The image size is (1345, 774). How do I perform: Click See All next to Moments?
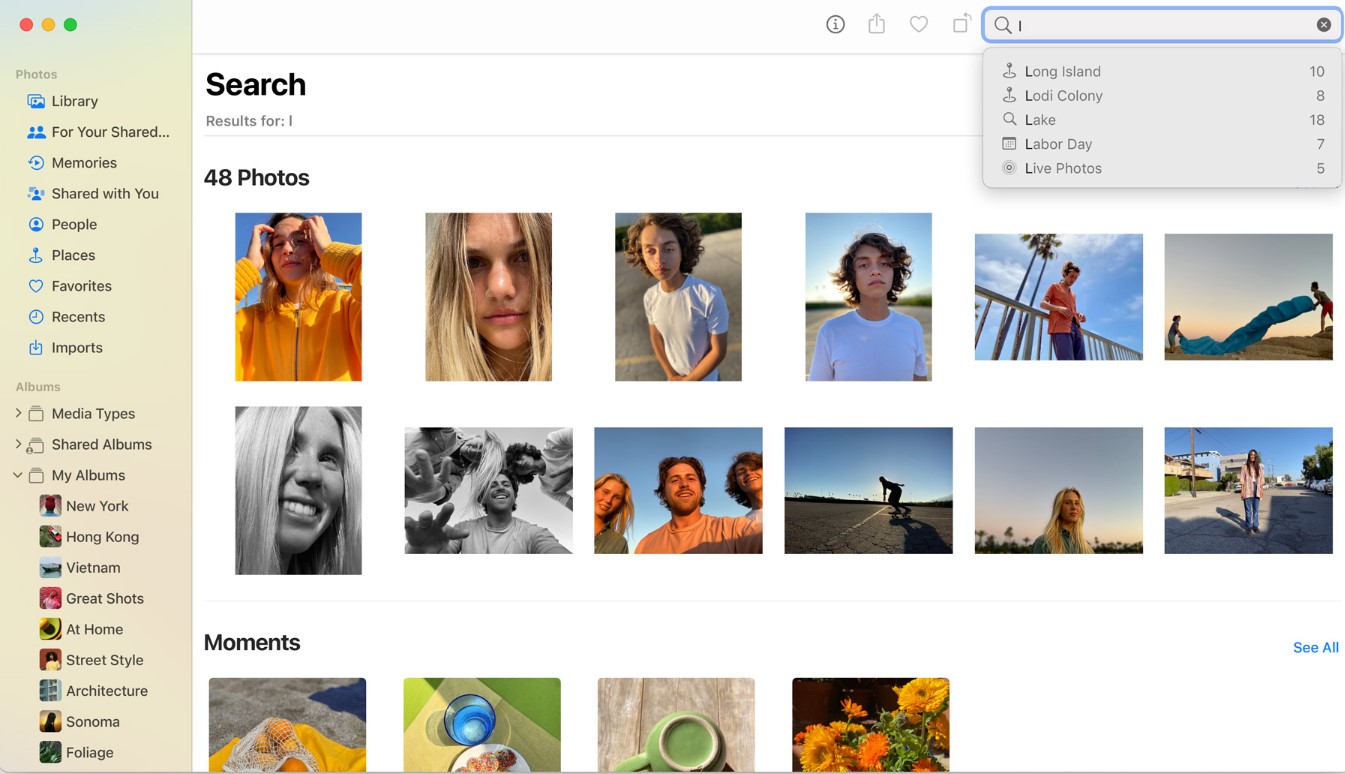click(1315, 647)
